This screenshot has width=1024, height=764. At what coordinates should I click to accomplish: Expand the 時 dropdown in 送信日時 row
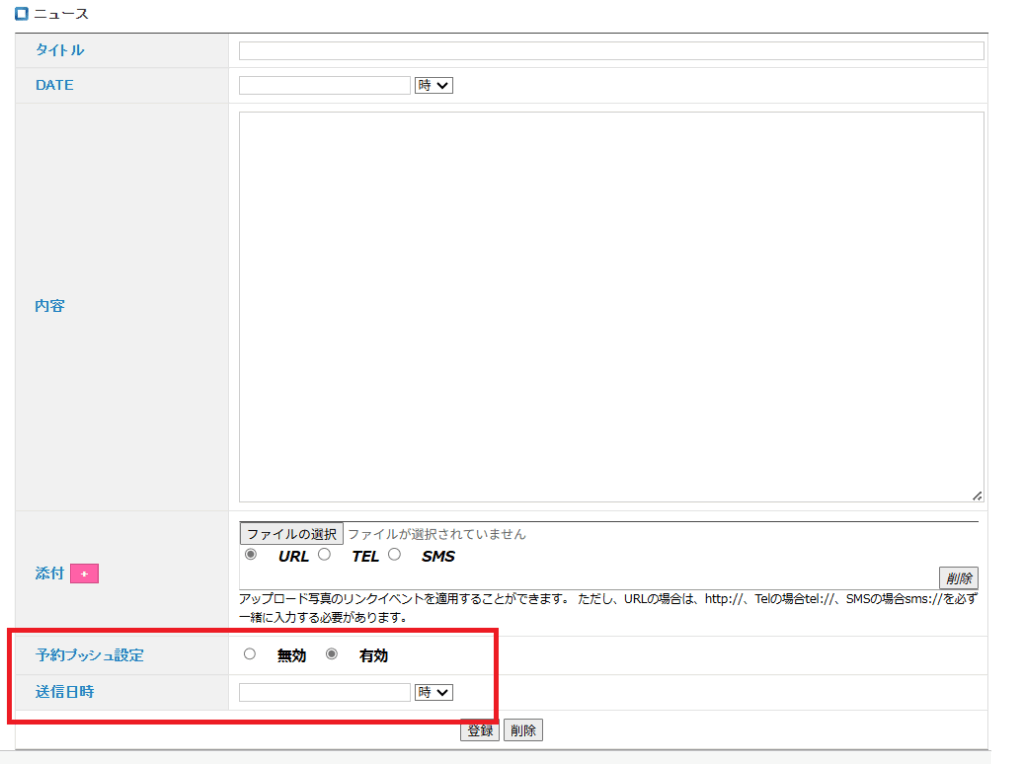[434, 692]
